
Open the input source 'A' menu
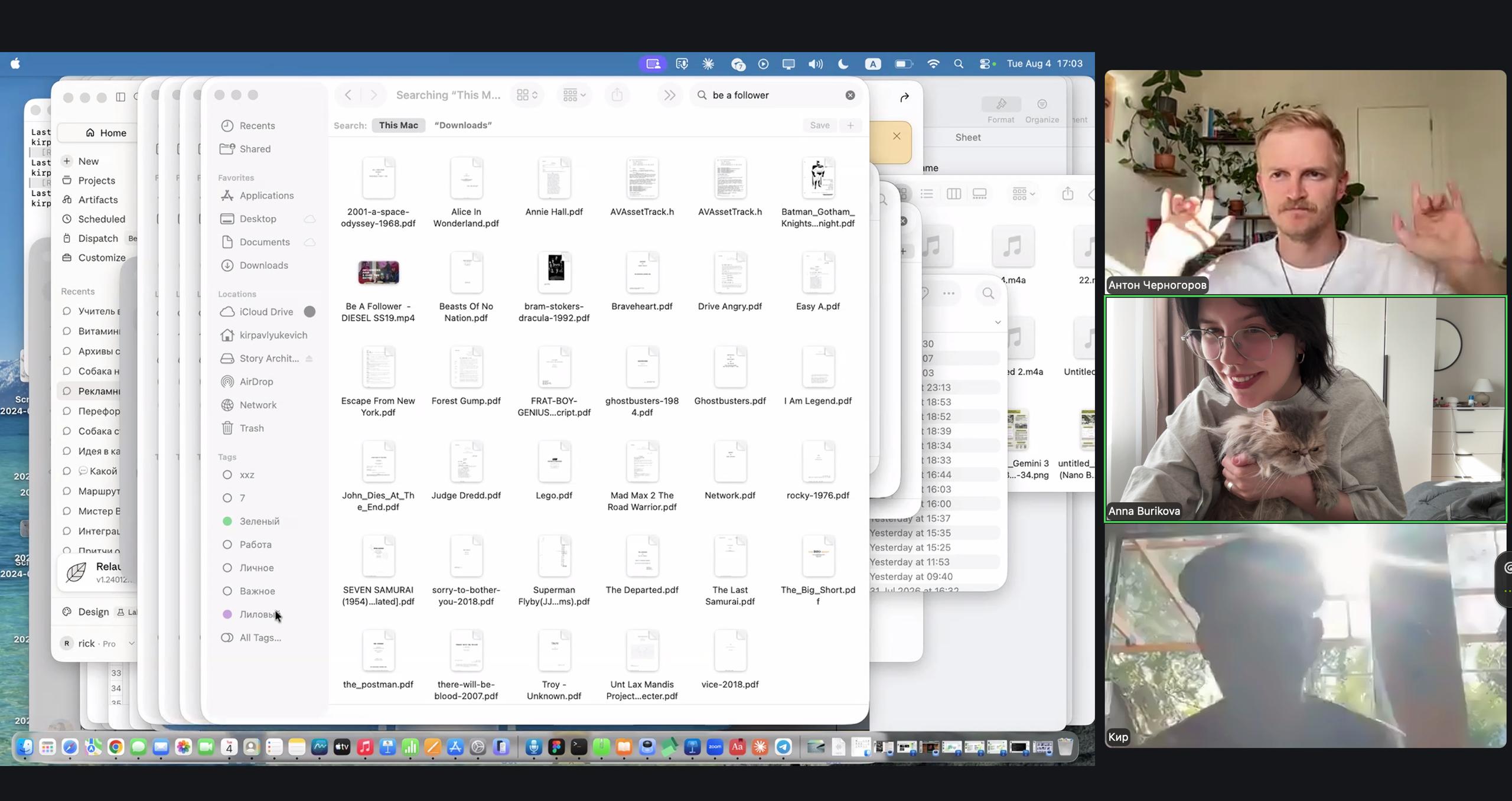tap(873, 64)
